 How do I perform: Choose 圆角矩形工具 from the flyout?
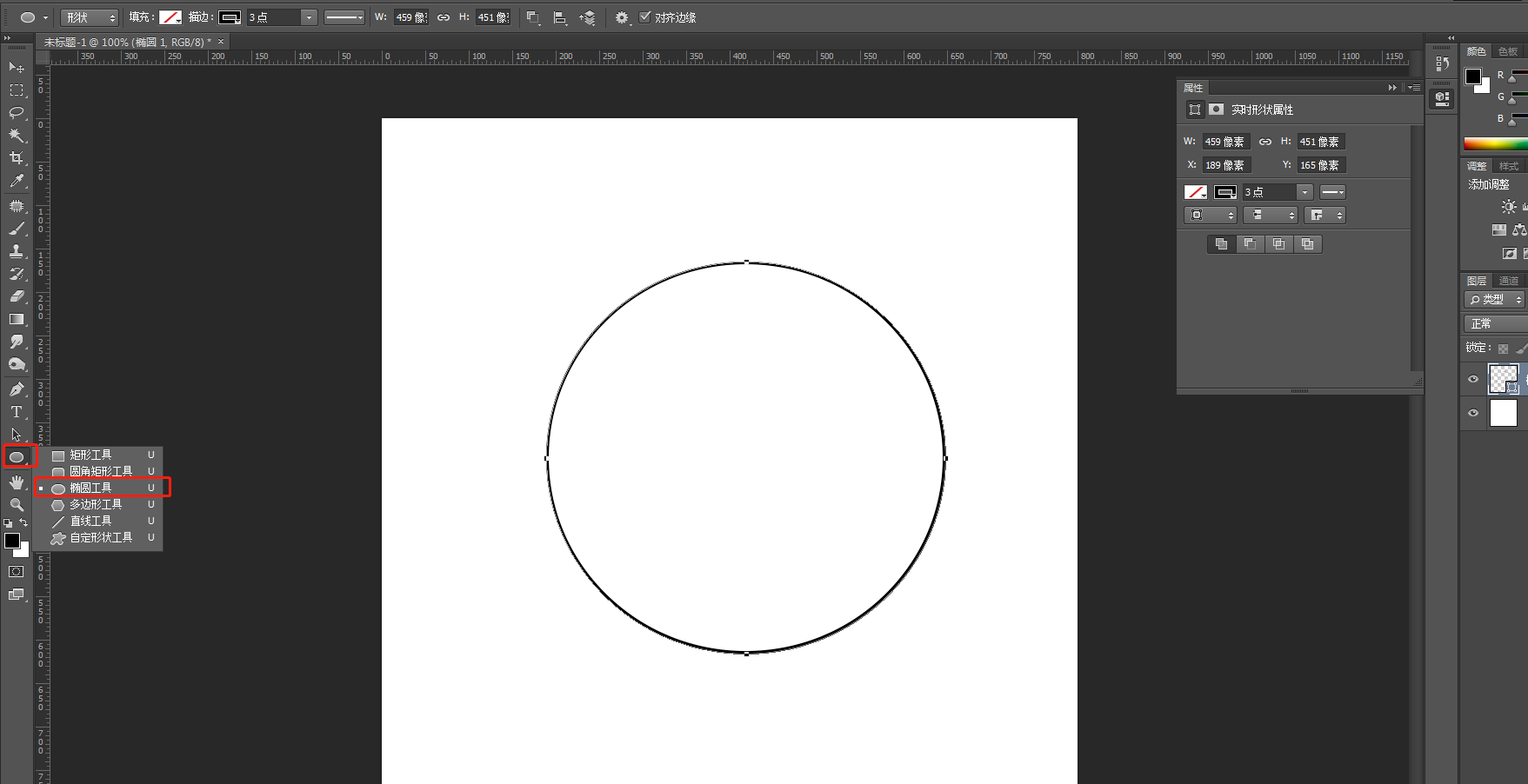99,471
